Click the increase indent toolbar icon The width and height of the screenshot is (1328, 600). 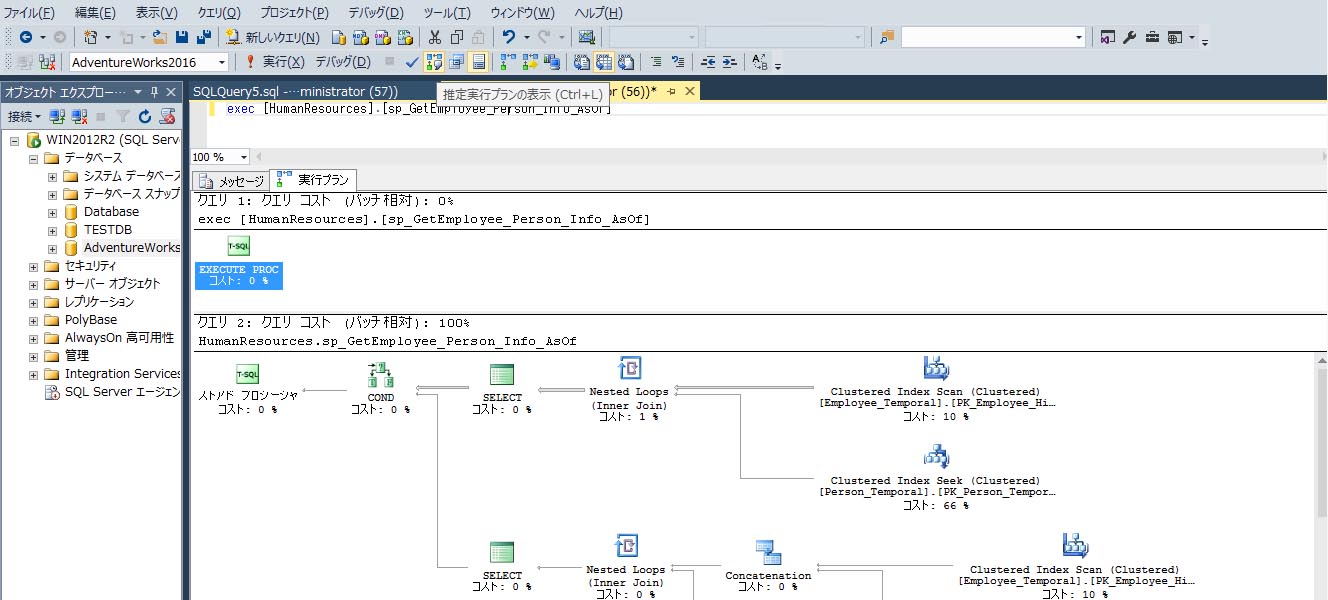pyautogui.click(x=729, y=62)
